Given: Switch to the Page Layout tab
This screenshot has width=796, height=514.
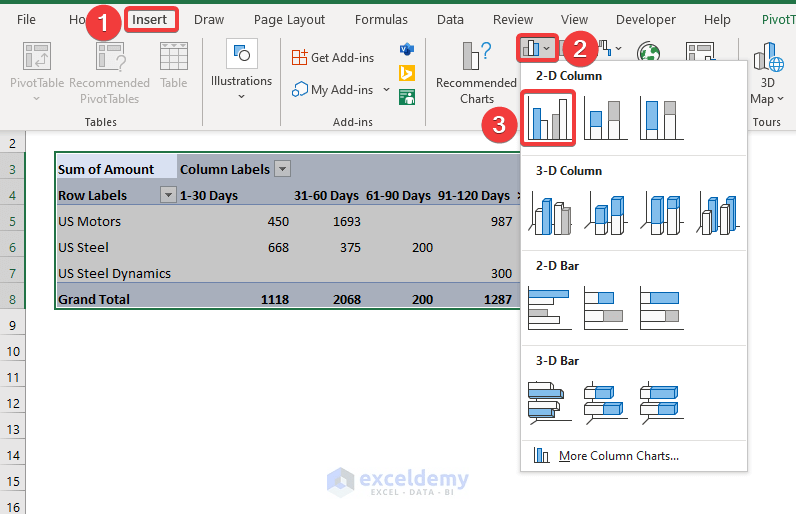Looking at the screenshot, I should pyautogui.click(x=289, y=20).
